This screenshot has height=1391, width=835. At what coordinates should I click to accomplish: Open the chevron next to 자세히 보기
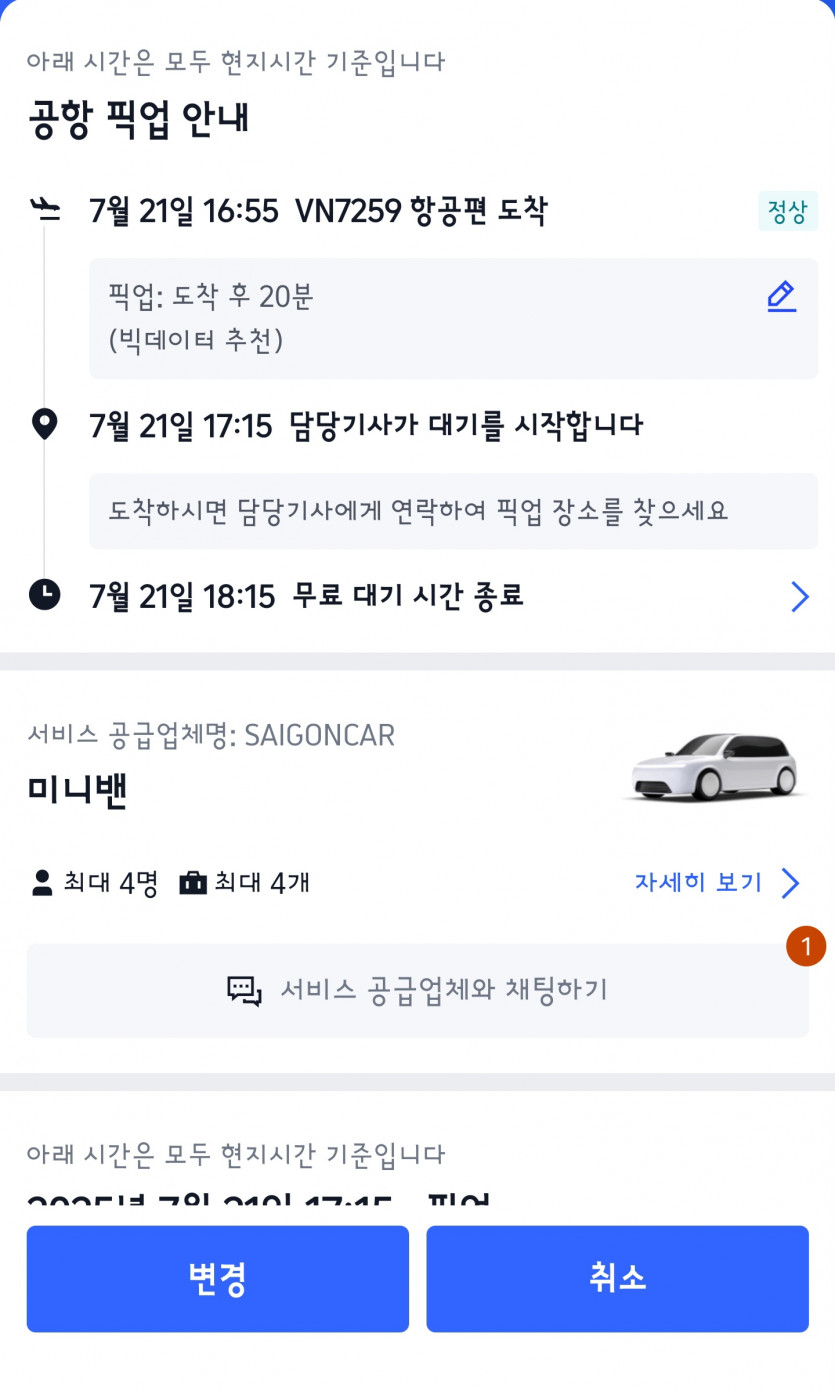(x=791, y=883)
